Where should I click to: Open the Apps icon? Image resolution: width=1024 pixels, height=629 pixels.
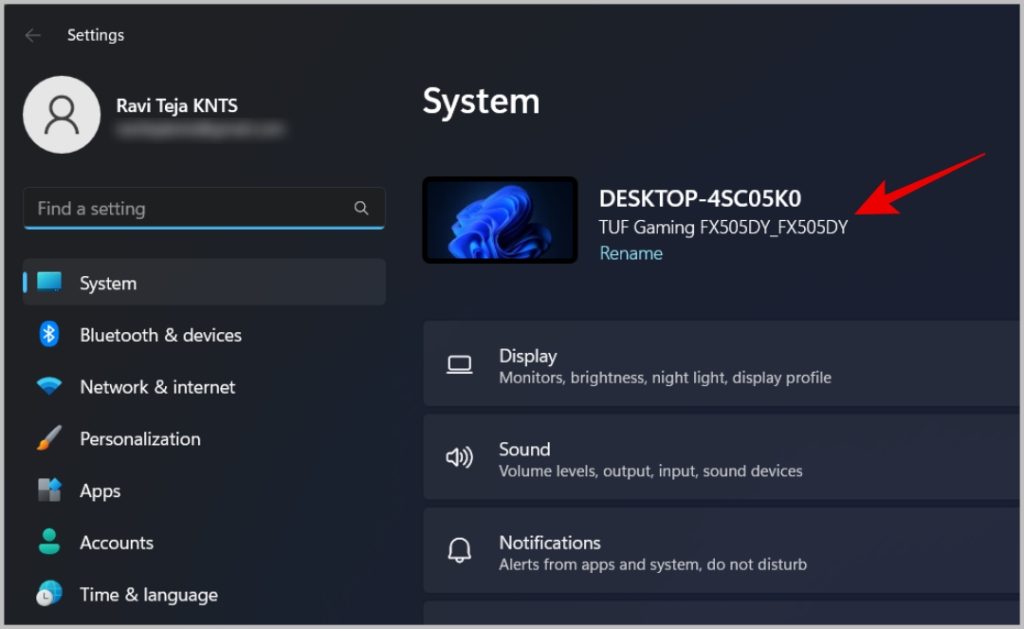[x=49, y=490]
